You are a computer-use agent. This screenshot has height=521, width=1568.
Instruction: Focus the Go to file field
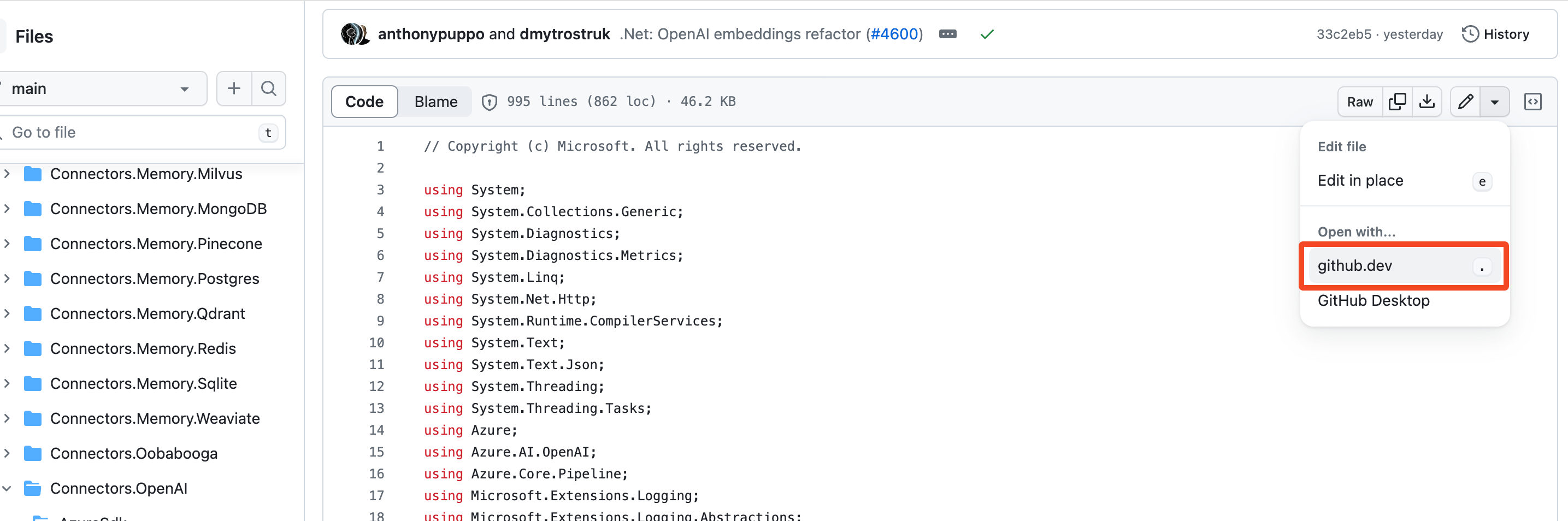[134, 133]
